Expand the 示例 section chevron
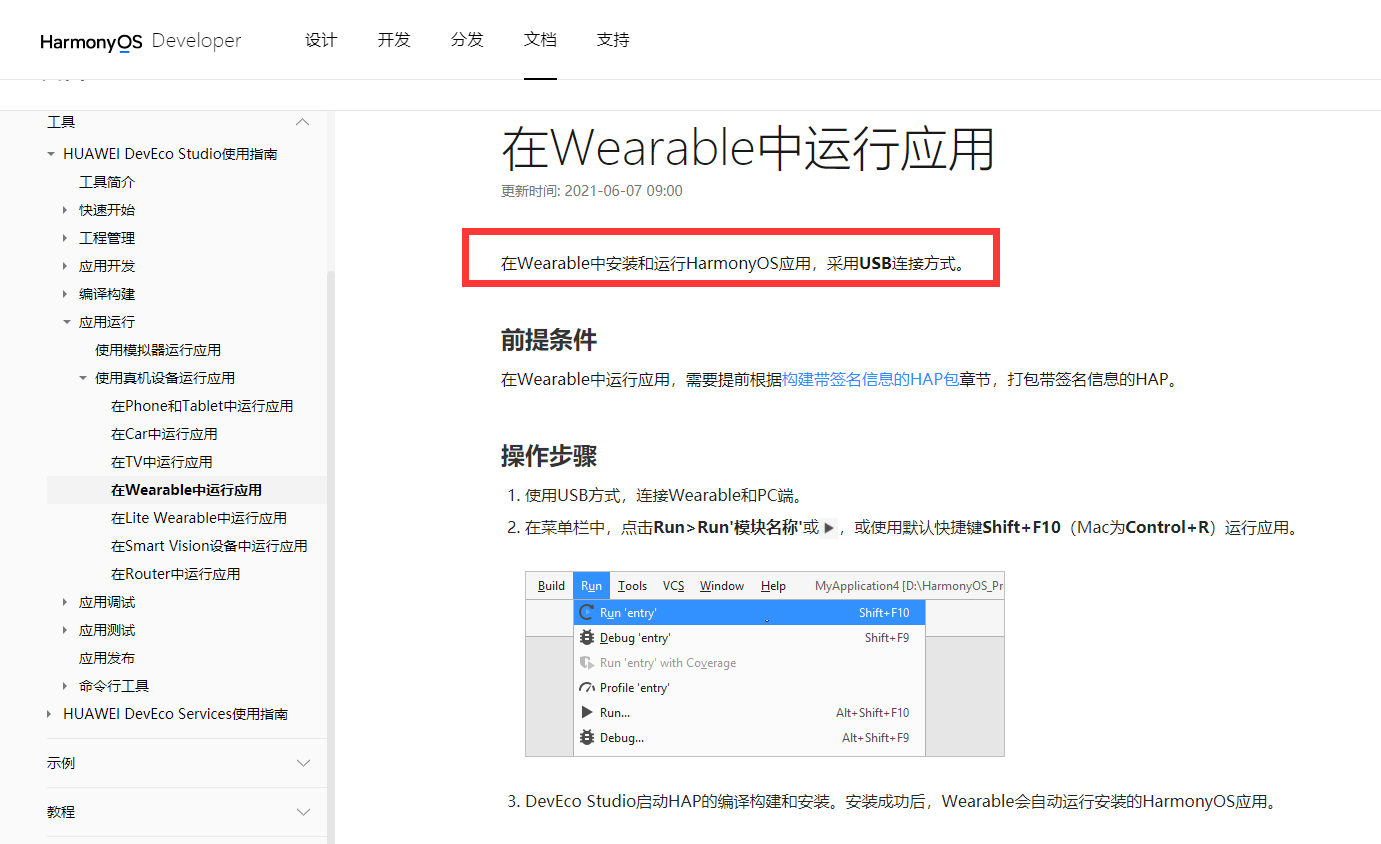The width and height of the screenshot is (1381, 844). pos(303,763)
